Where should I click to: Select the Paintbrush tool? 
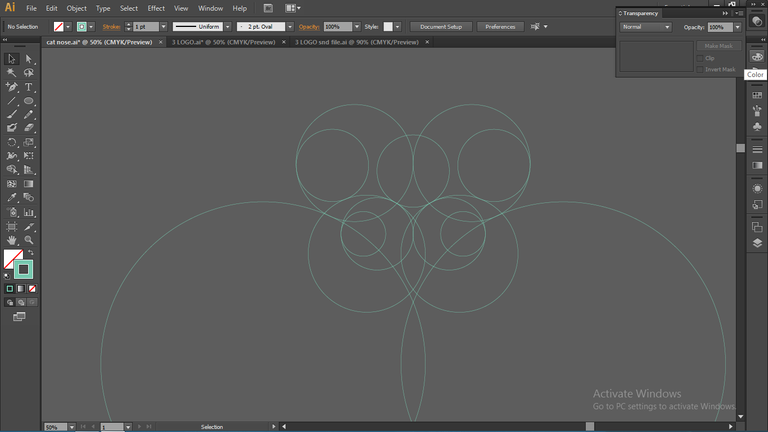[x=11, y=115]
